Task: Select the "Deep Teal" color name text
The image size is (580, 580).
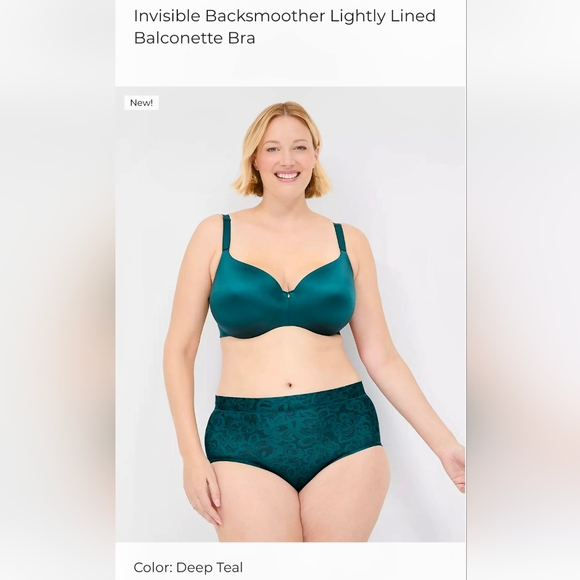Action: 209,567
